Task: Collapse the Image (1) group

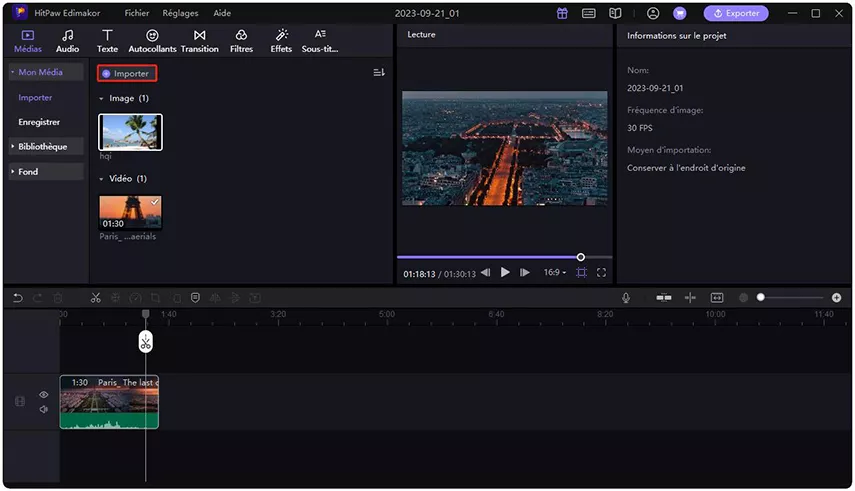Action: tap(101, 99)
